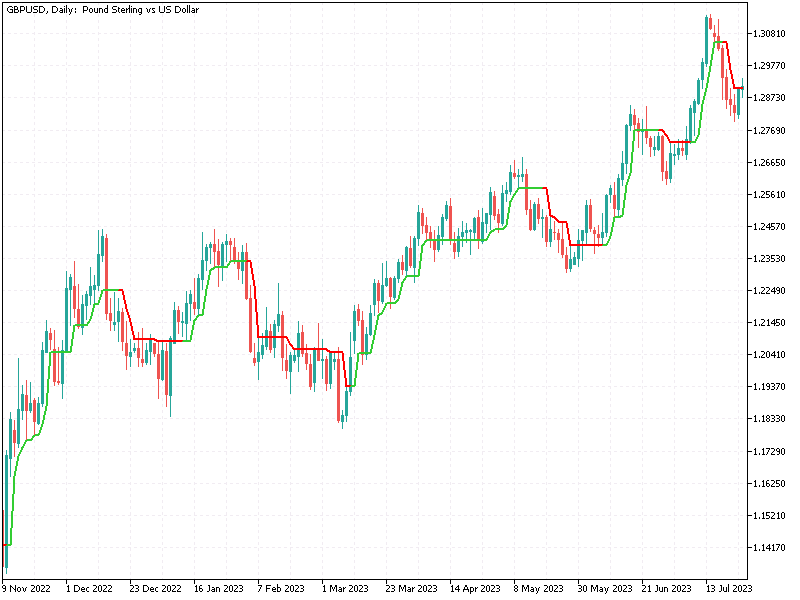Image resolution: width=800 pixels, height=600 pixels.
Task: Select the 1.25610 price label
Action: click(x=769, y=195)
